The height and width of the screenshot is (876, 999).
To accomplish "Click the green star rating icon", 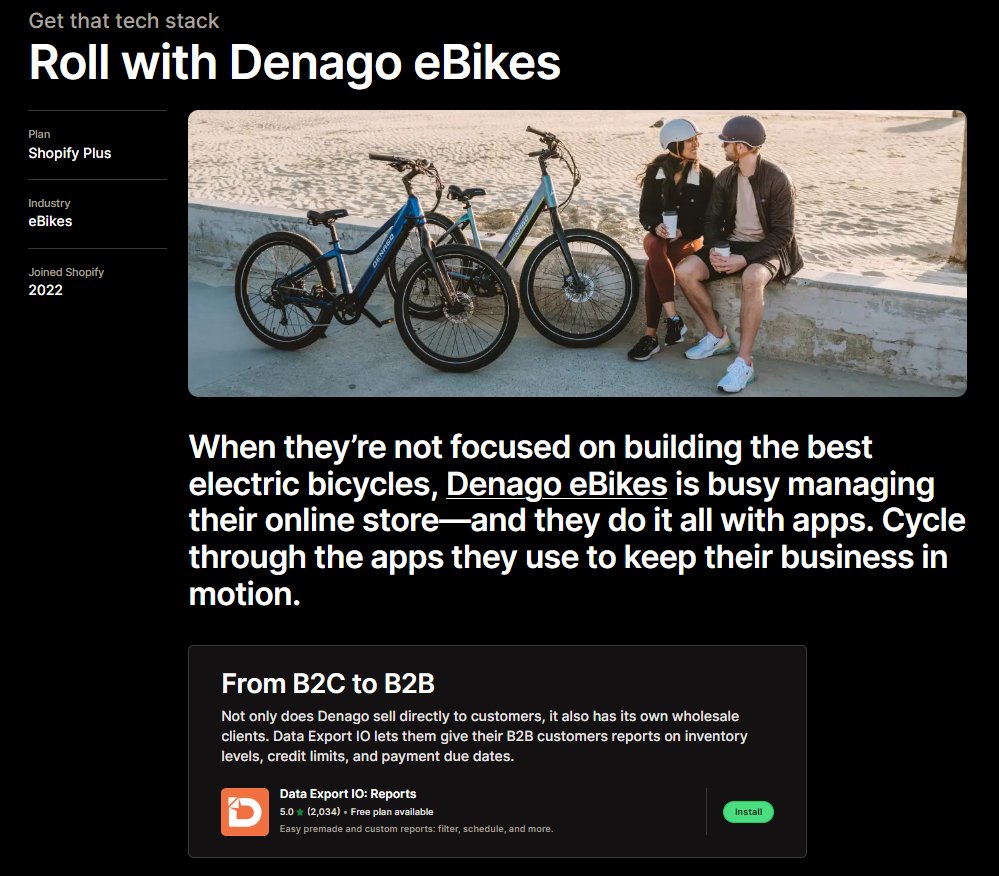I will 300,812.
